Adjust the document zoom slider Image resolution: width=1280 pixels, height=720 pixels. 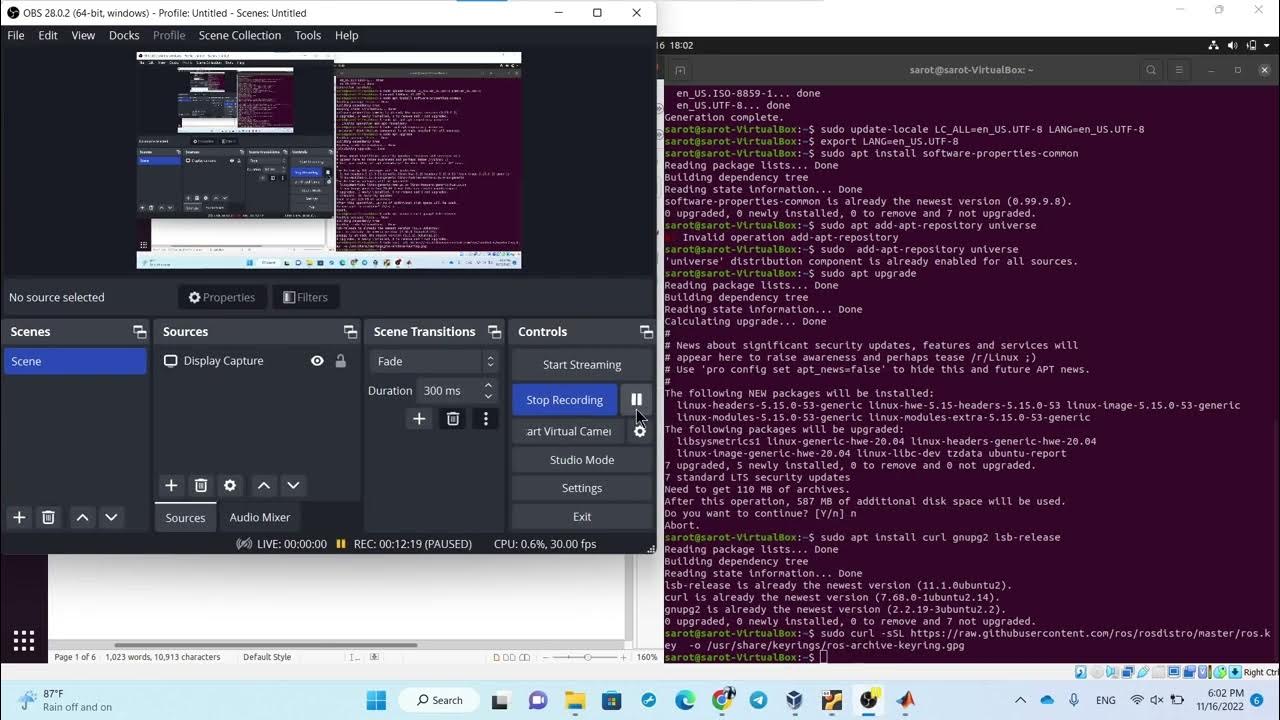point(588,657)
